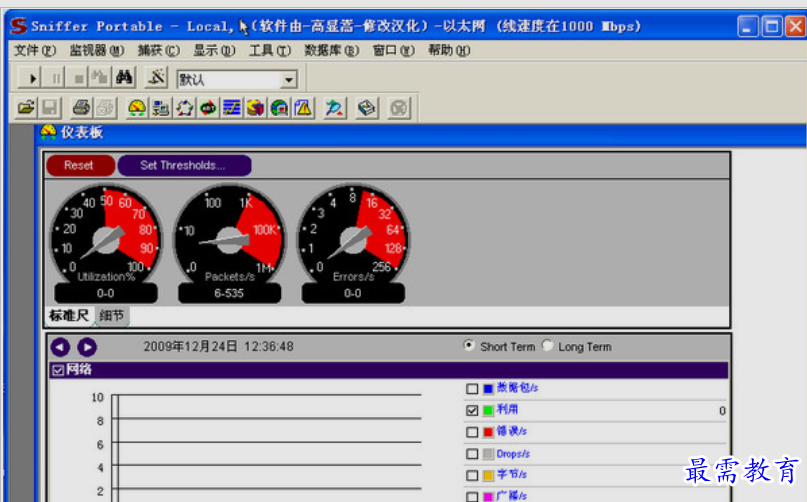Click the green 利用 color swatch

click(488, 410)
